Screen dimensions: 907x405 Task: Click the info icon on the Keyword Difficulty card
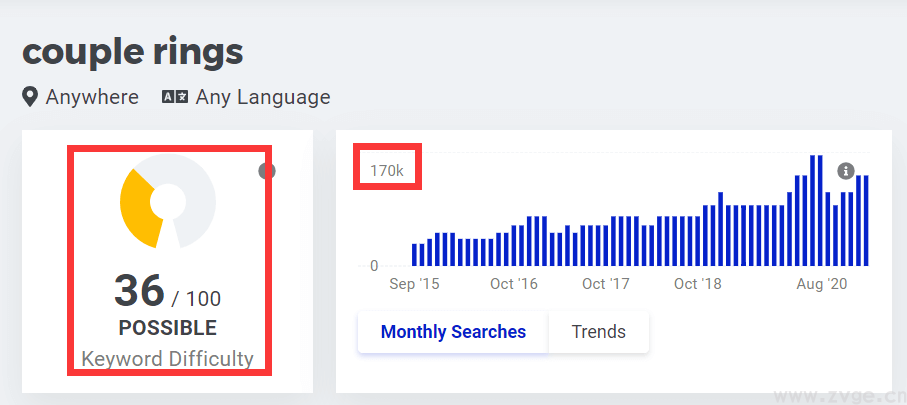tap(266, 171)
